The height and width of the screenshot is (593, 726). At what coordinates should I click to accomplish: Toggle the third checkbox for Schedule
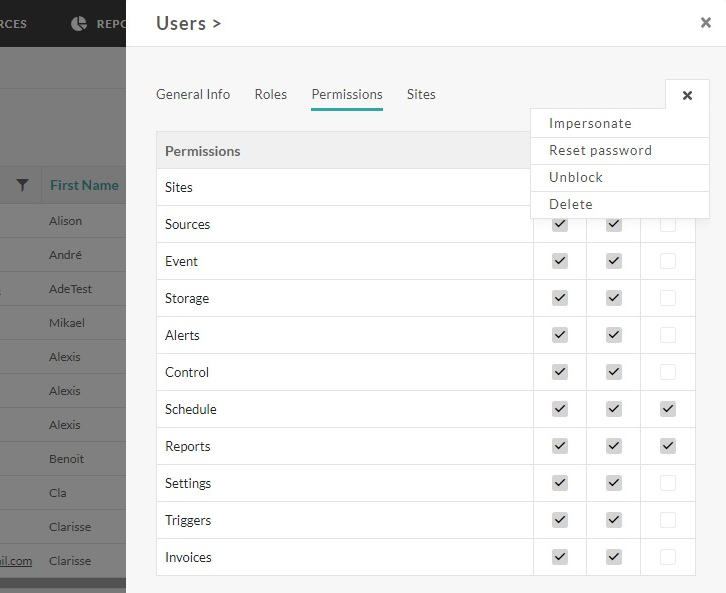click(668, 409)
